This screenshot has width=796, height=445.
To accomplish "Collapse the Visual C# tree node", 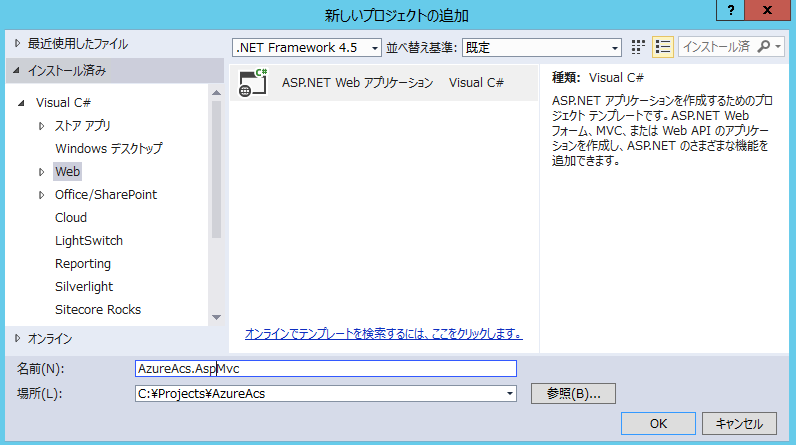I will (x=21, y=103).
